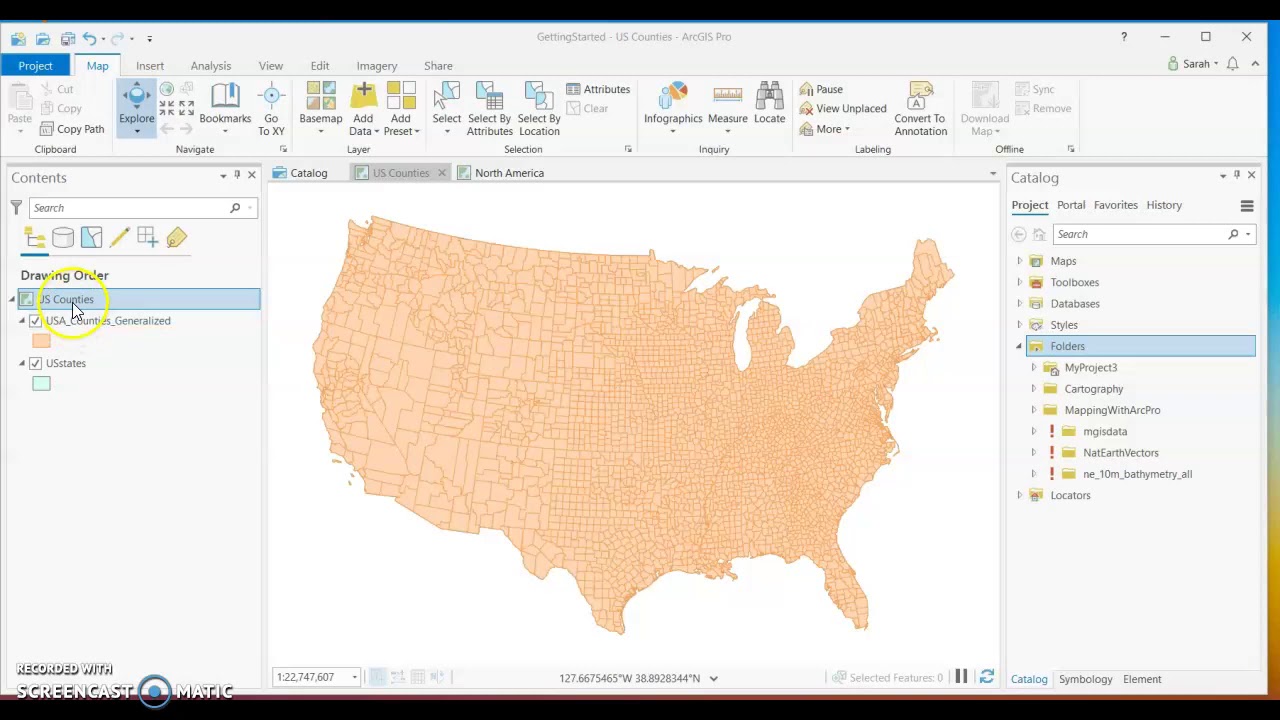
Task: Choose the Measure tool
Action: click(728, 108)
